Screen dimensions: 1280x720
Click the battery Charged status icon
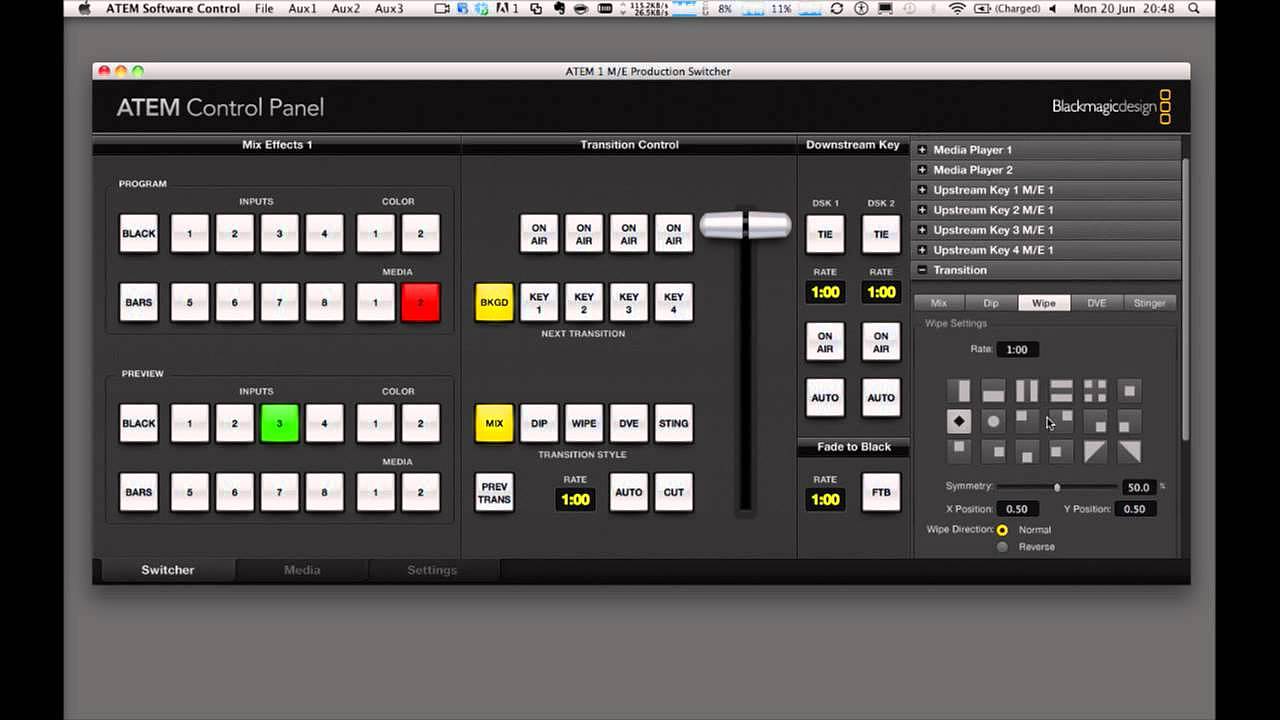[x=1007, y=9]
